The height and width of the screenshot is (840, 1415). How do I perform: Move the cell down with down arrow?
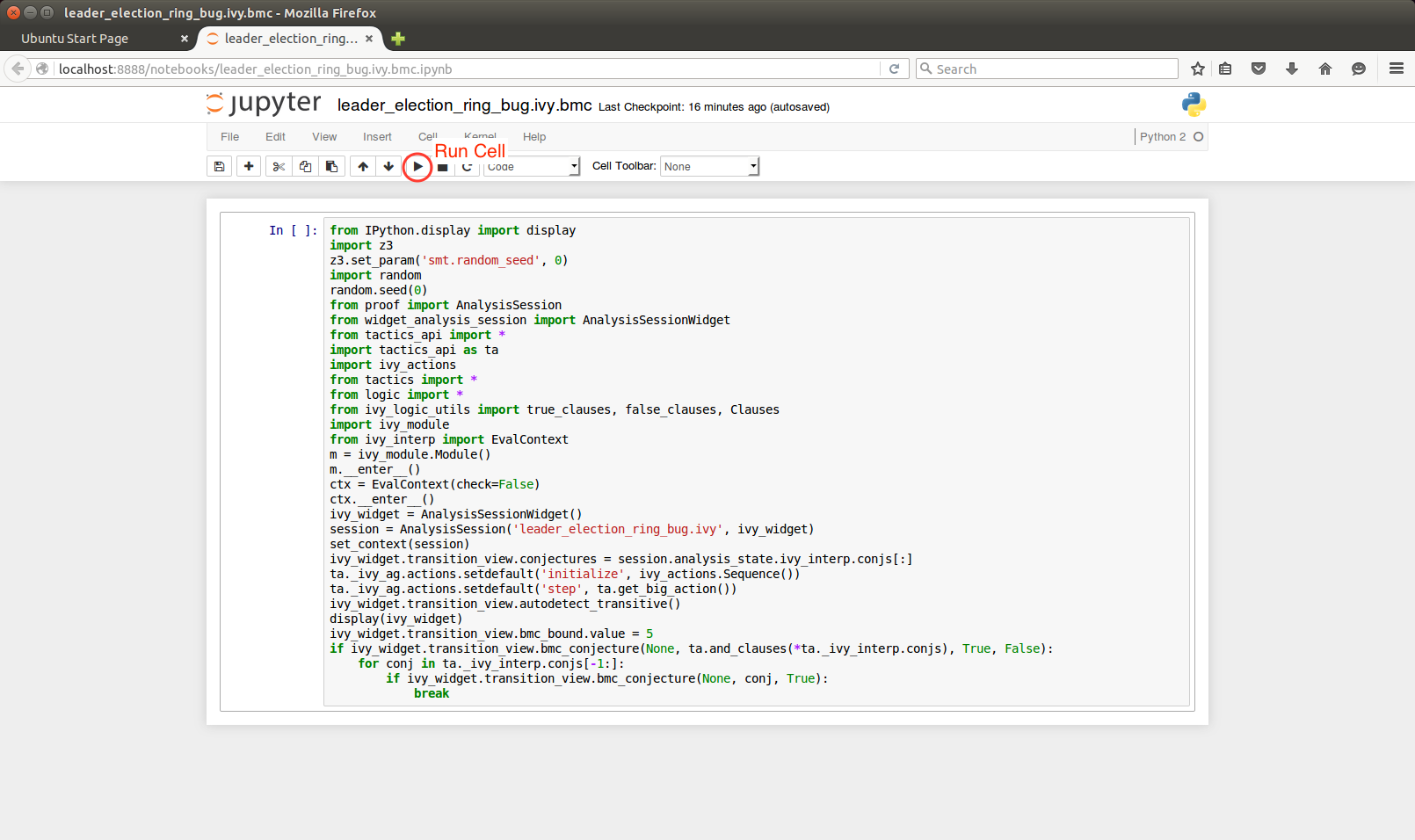[388, 166]
